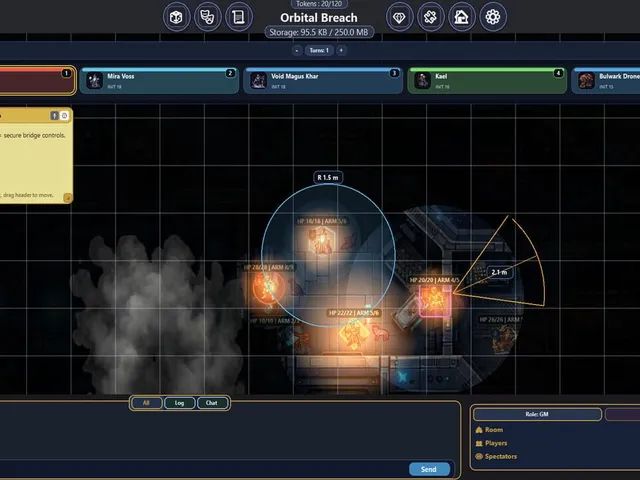Switch to the Chat tab
The image size is (640, 480).
[212, 403]
